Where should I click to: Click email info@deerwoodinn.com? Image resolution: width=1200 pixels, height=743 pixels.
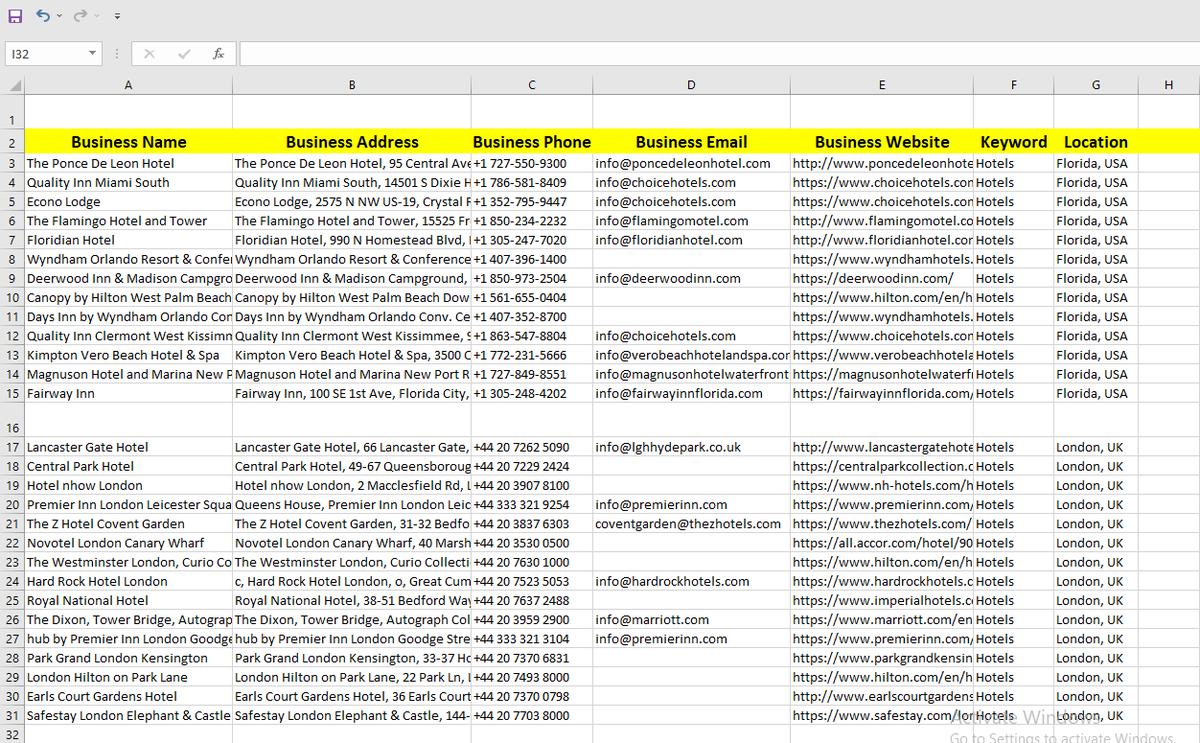(x=691, y=278)
